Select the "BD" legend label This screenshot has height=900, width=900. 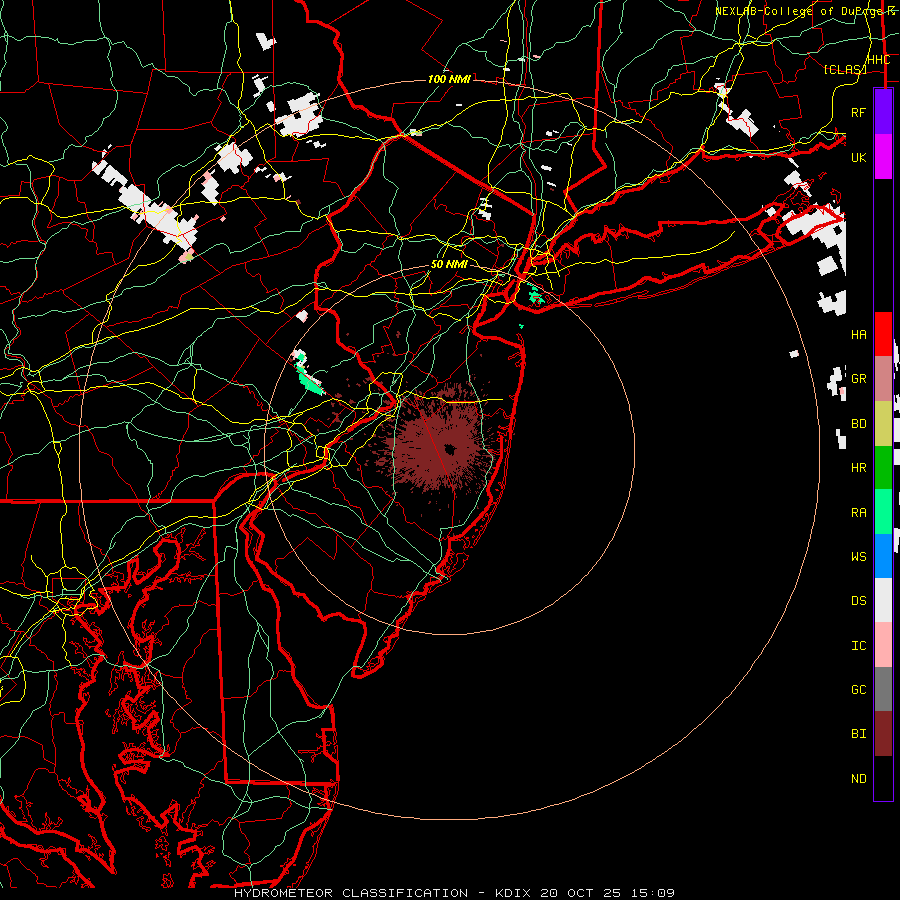[x=859, y=424]
